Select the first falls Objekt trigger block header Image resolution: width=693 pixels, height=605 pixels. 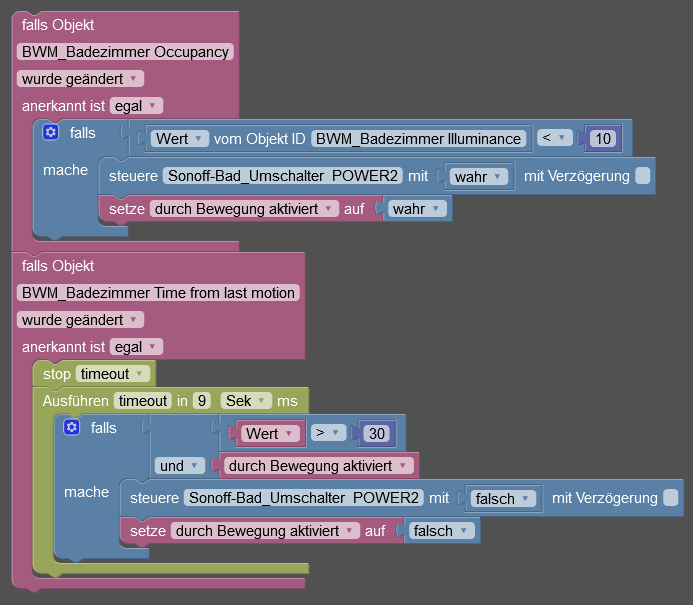(x=58, y=25)
